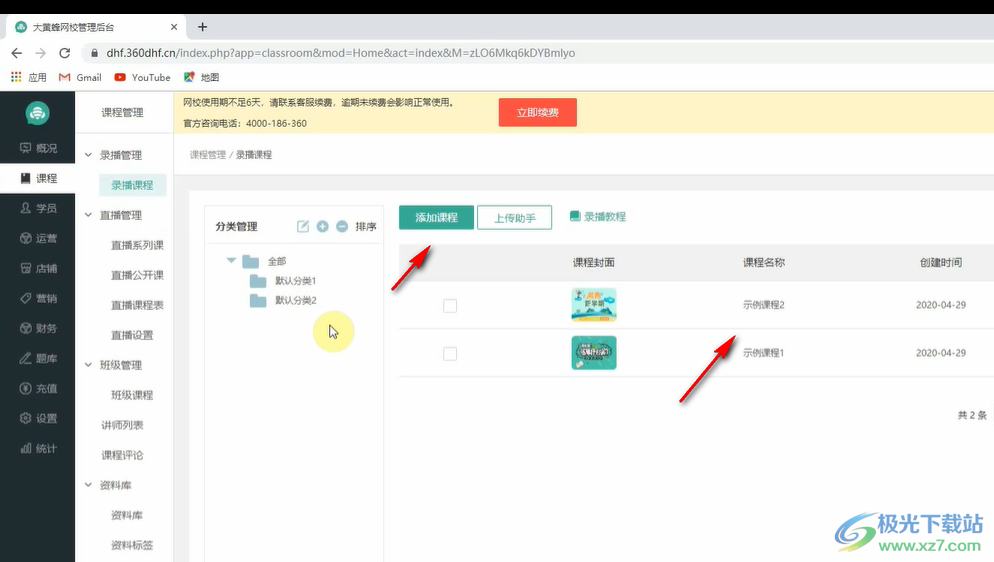Click the 立即续费 renew button
The image size is (994, 562).
[x=538, y=112]
